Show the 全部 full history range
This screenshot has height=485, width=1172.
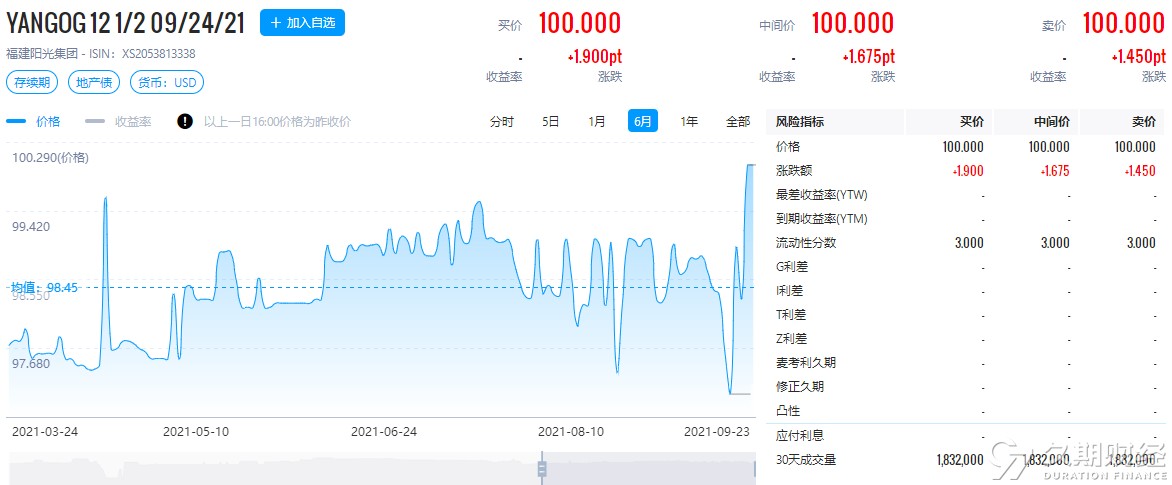(738, 121)
